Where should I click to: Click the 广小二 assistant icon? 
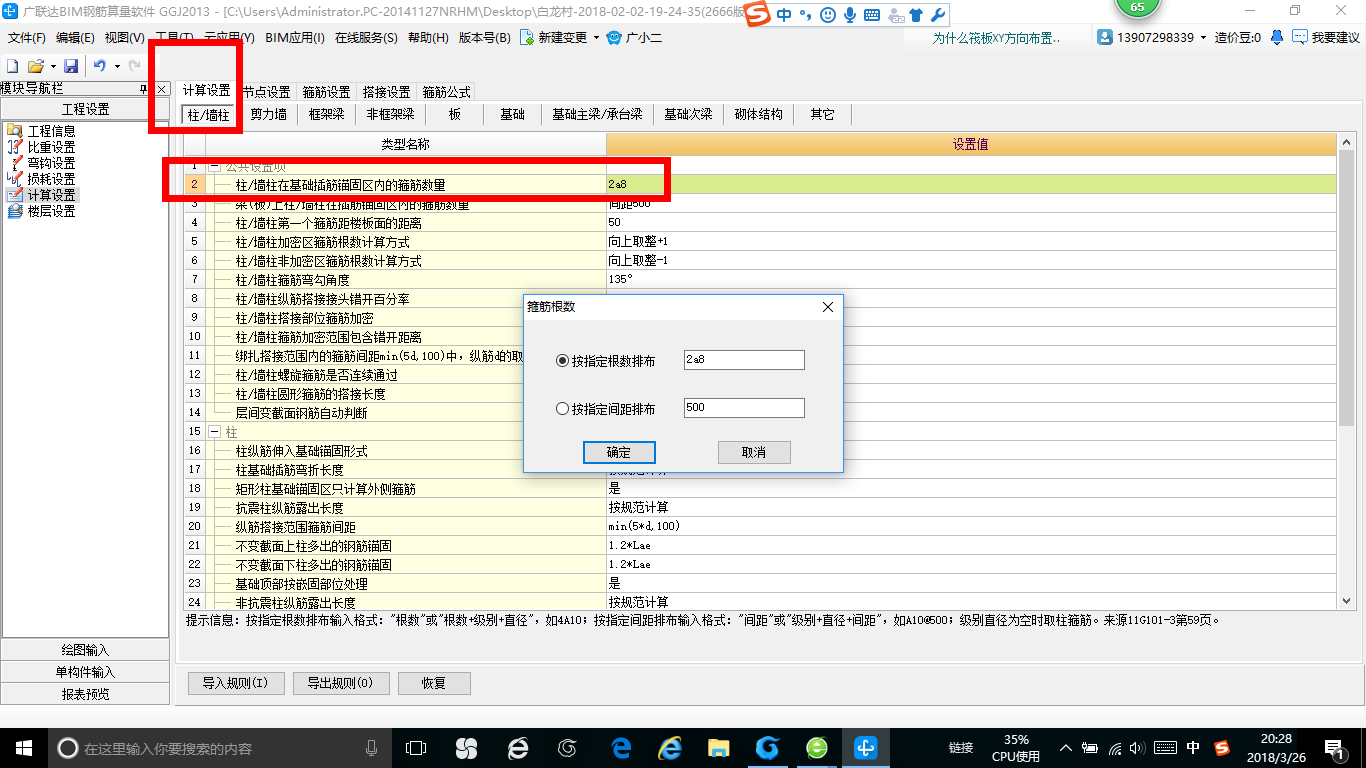(616, 38)
